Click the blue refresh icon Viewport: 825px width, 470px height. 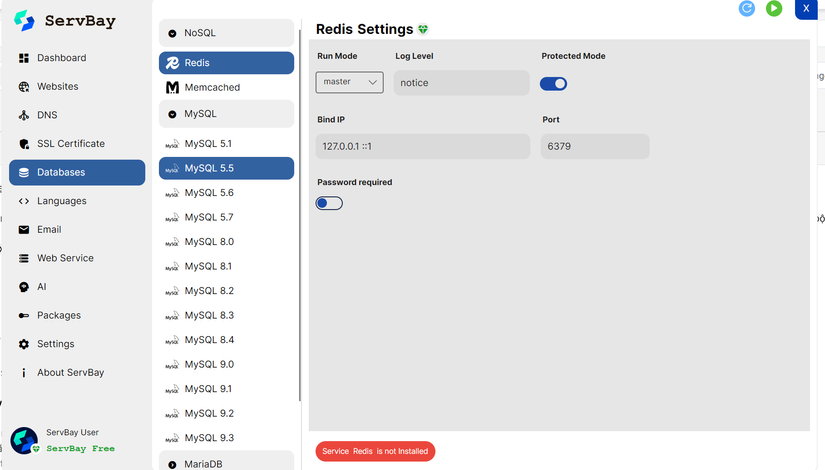(x=747, y=8)
